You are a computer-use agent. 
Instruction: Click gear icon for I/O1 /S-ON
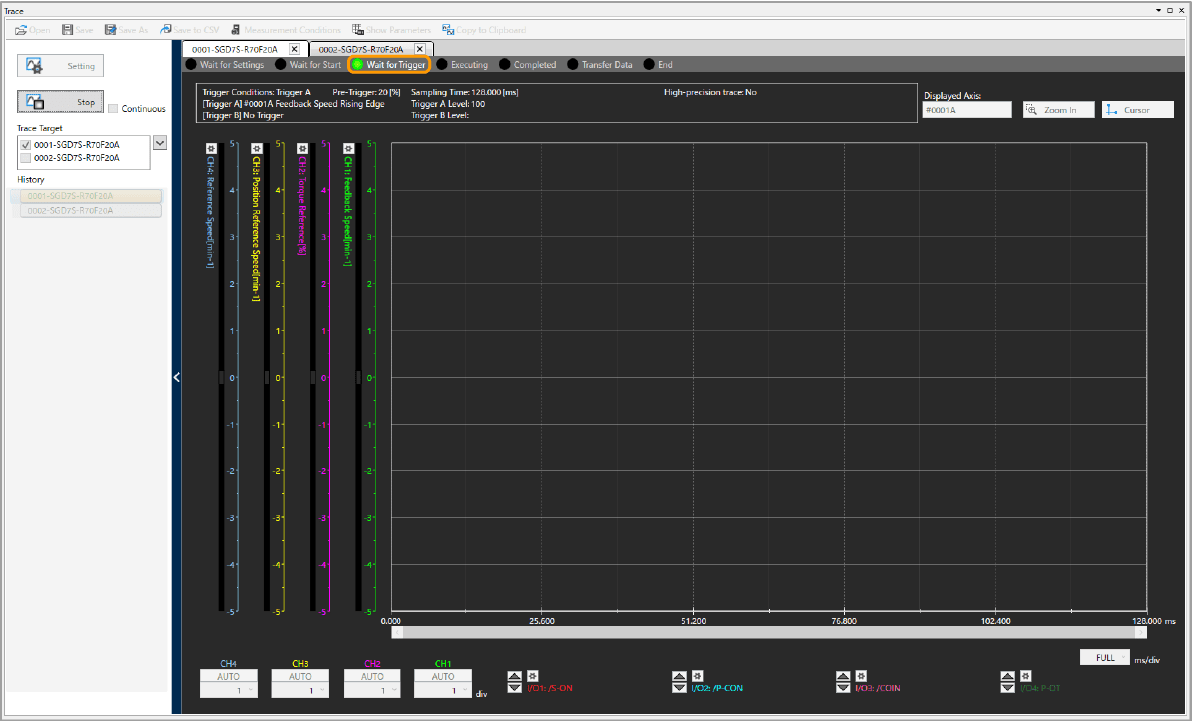coord(532,676)
